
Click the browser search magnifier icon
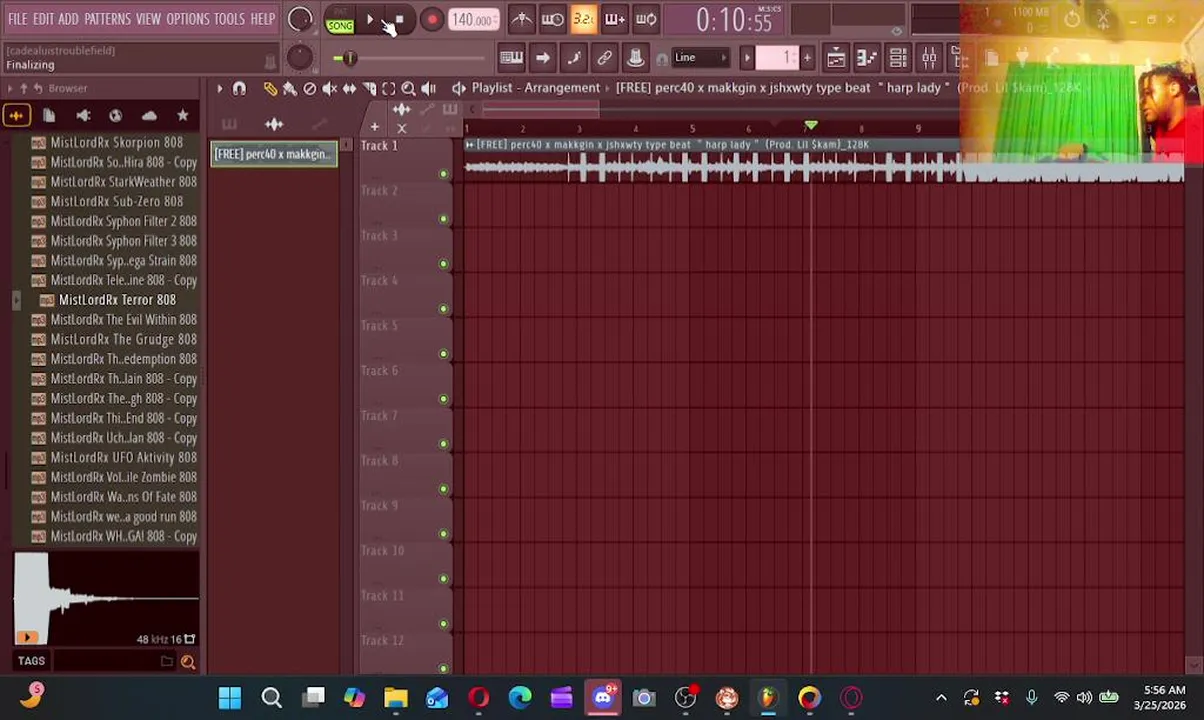188,661
